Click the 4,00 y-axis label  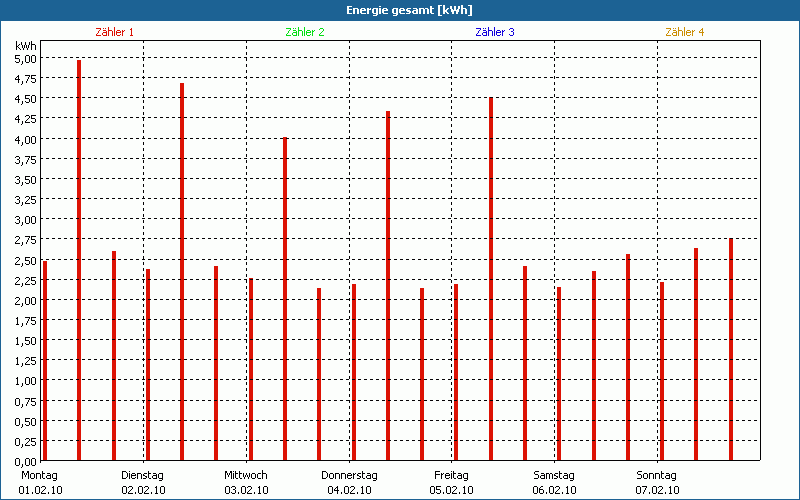pyautogui.click(x=24, y=139)
